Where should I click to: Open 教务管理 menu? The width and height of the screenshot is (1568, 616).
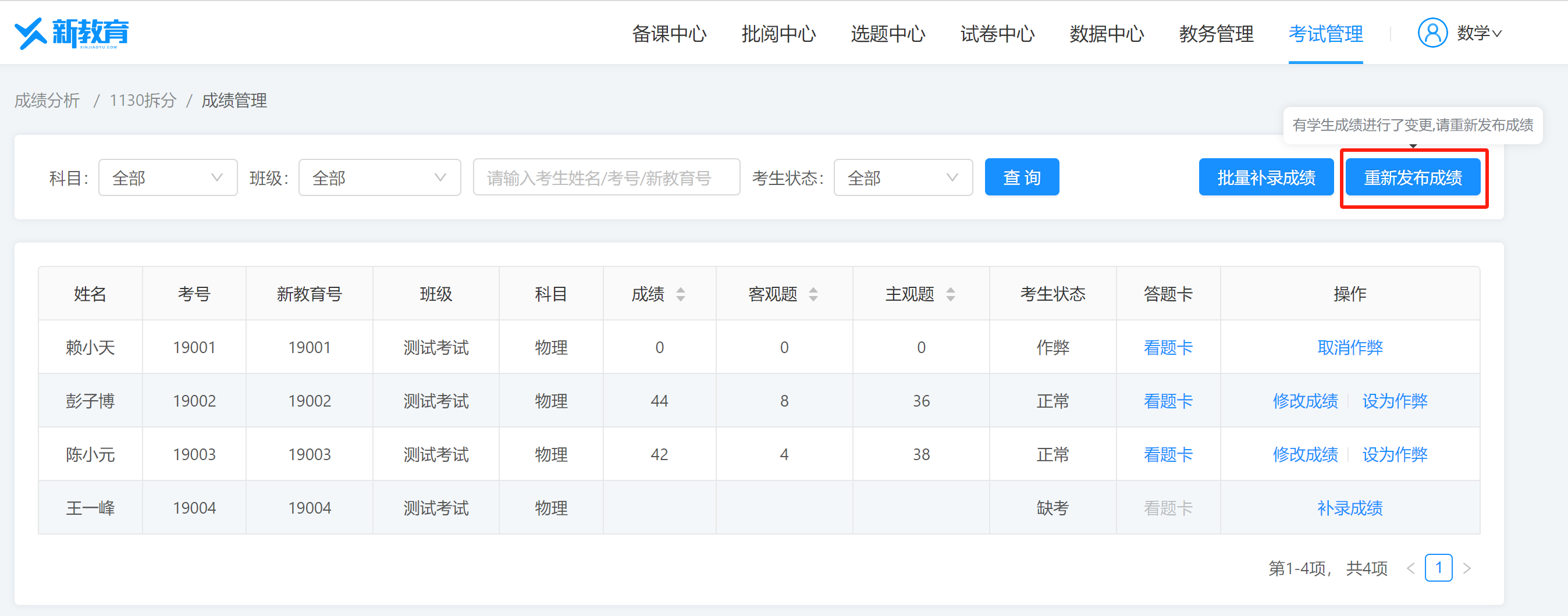(1216, 34)
